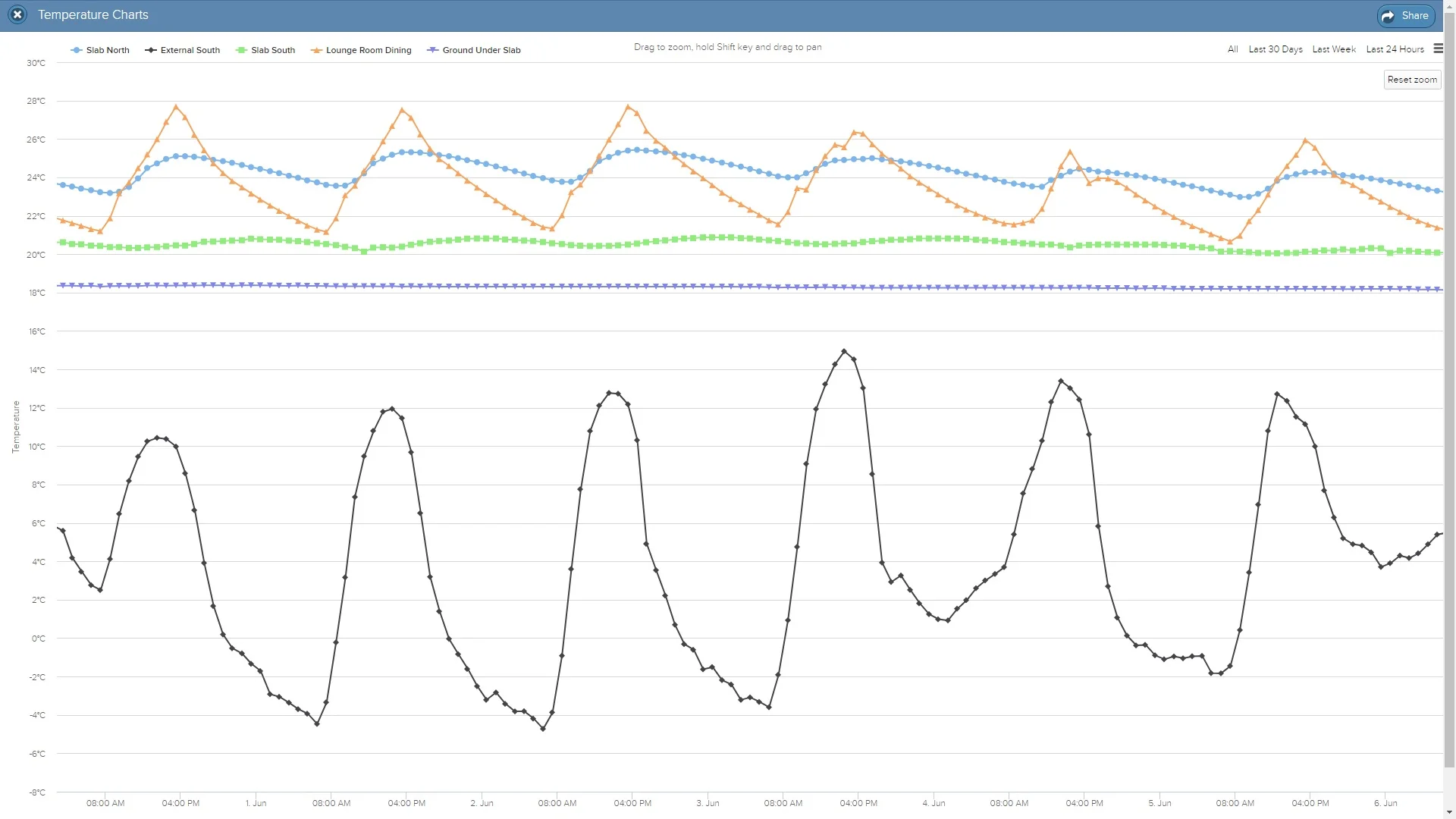Close the Temperature Charts panel
The image size is (1456, 819).
pos(17,15)
